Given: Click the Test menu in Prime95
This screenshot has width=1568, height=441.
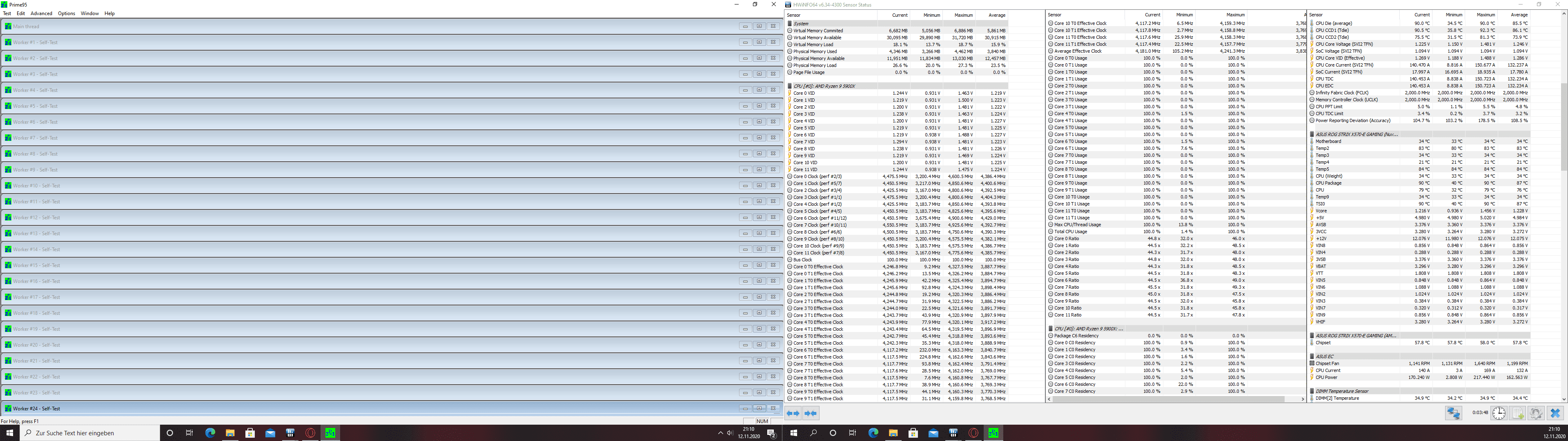Looking at the screenshot, I should tap(7, 13).
